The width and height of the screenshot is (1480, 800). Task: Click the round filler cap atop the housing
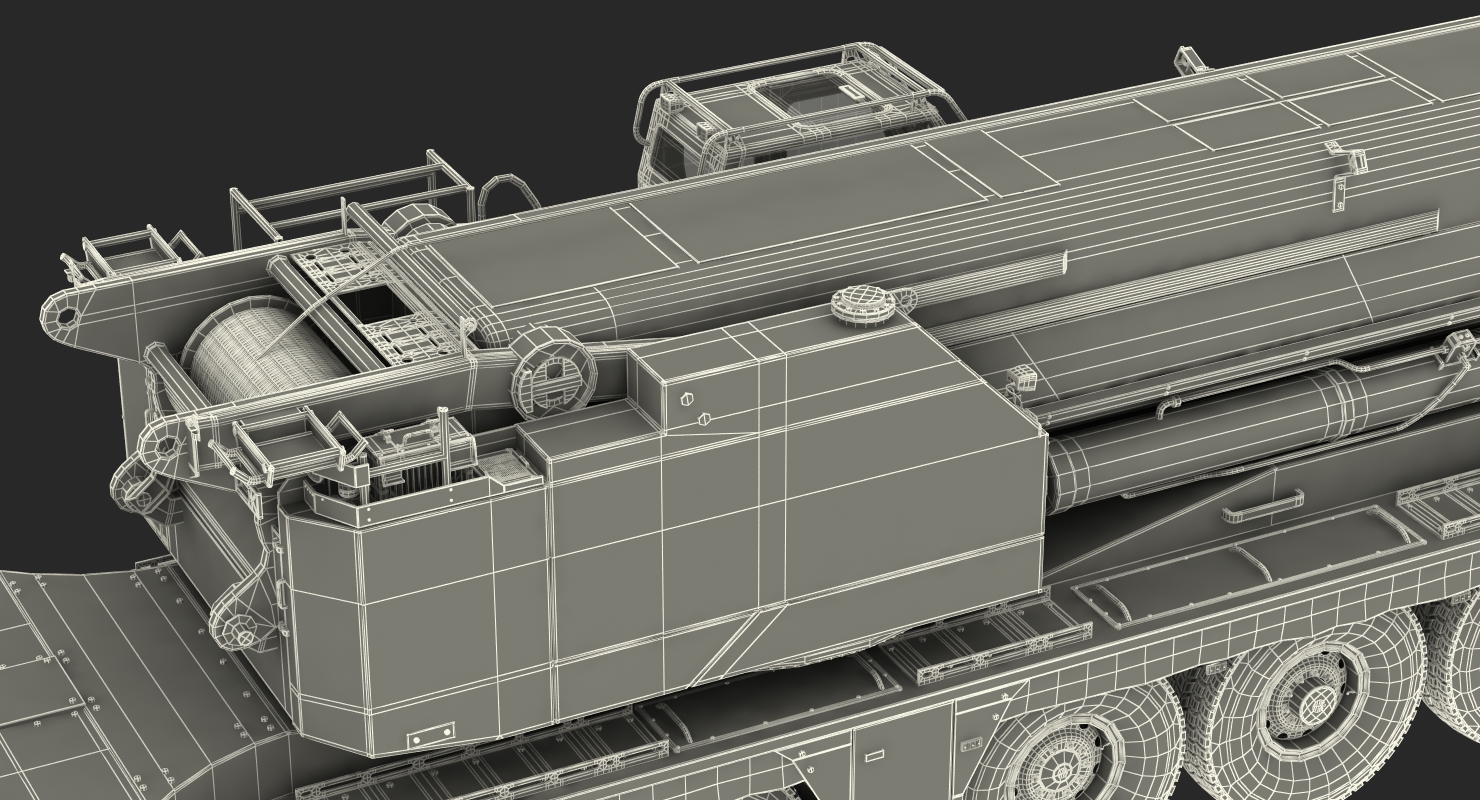[x=862, y=304]
